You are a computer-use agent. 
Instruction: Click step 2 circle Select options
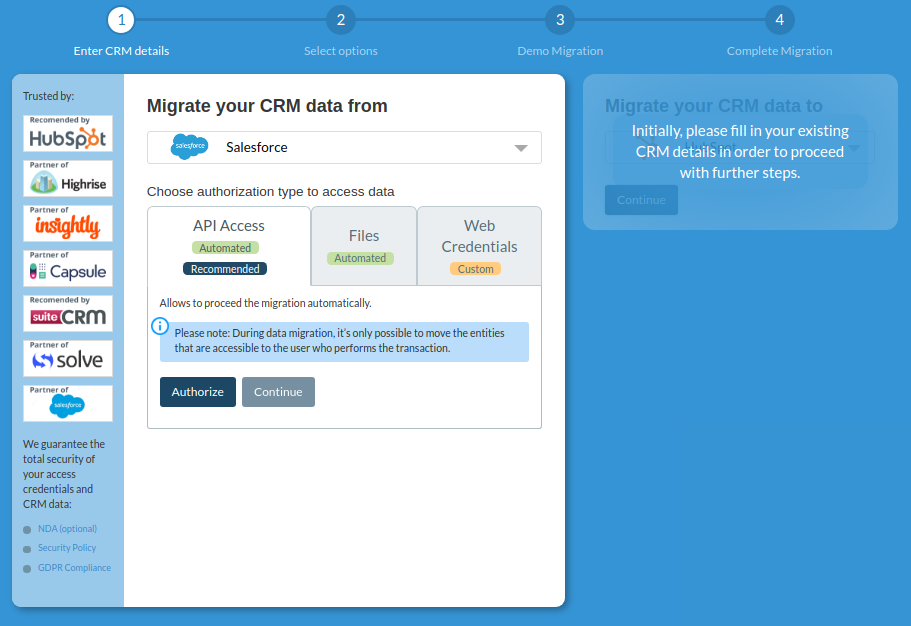tap(341, 20)
